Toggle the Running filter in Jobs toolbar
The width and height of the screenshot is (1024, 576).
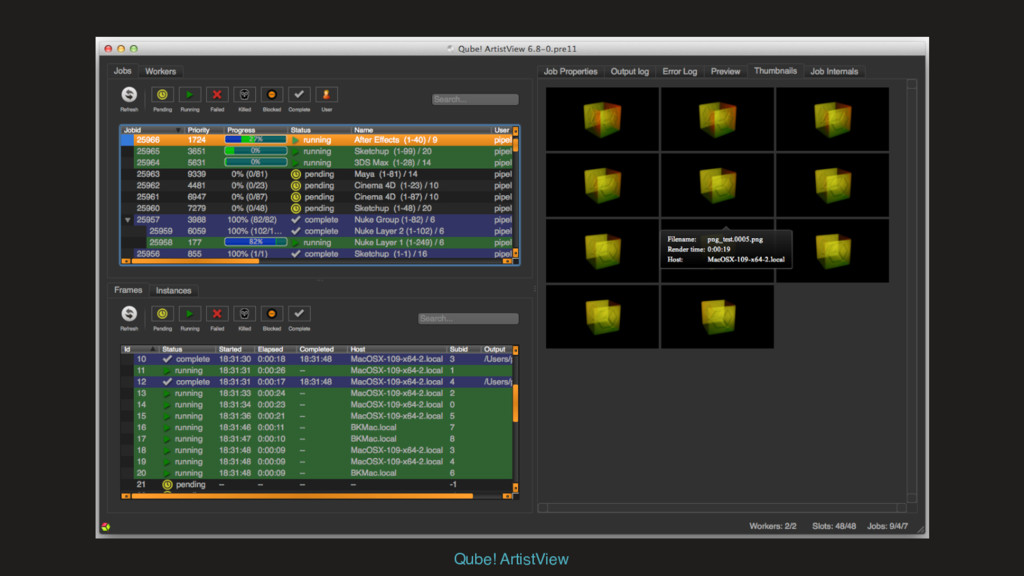189,95
